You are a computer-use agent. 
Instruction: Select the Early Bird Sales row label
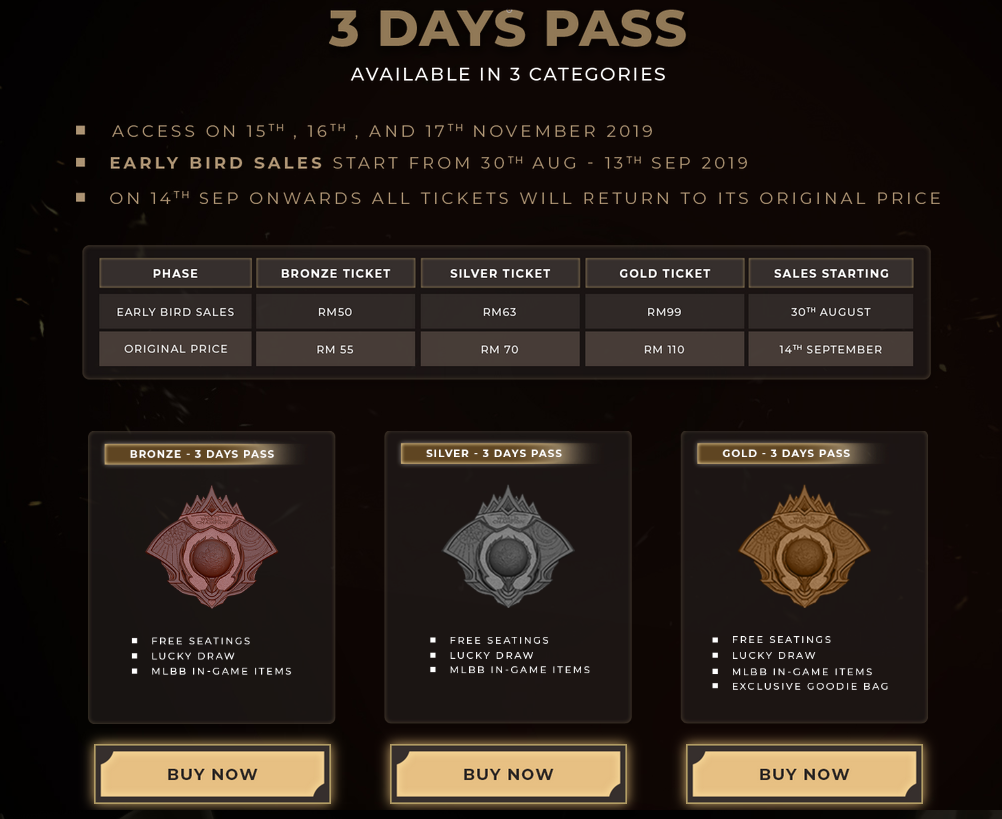pos(175,312)
